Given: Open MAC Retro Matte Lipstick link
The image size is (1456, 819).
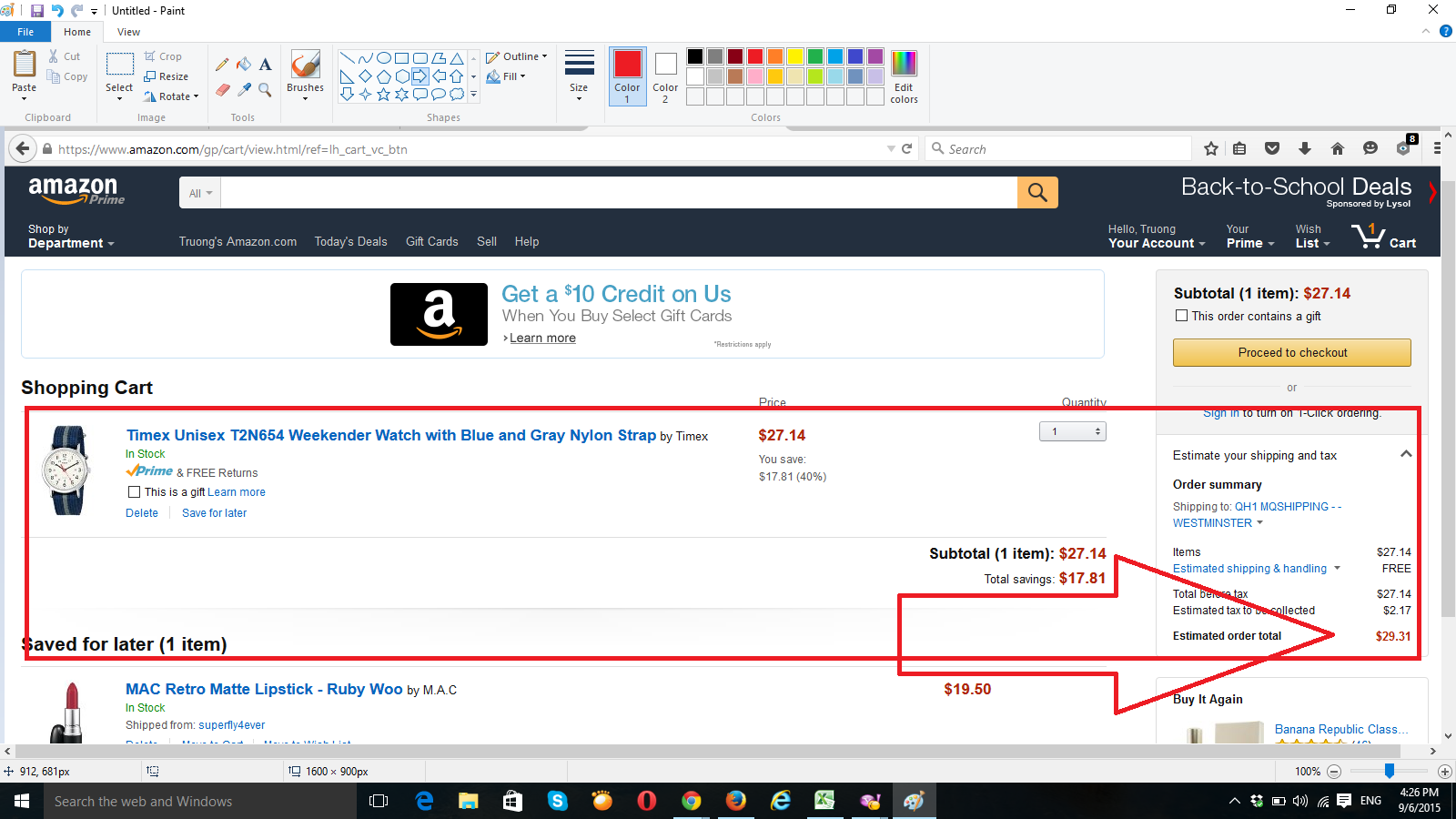Looking at the screenshot, I should click(264, 689).
